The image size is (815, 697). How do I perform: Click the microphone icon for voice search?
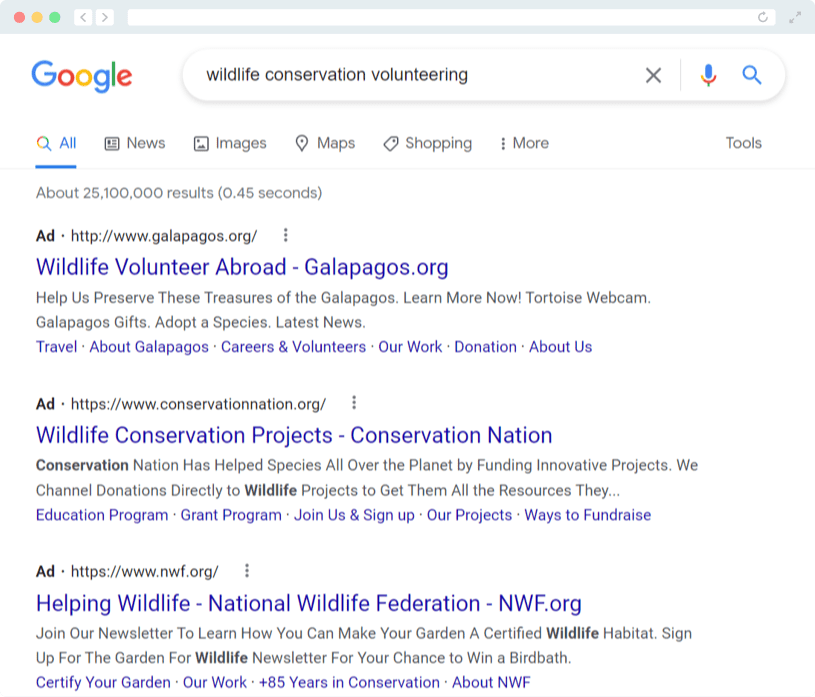[x=709, y=75]
